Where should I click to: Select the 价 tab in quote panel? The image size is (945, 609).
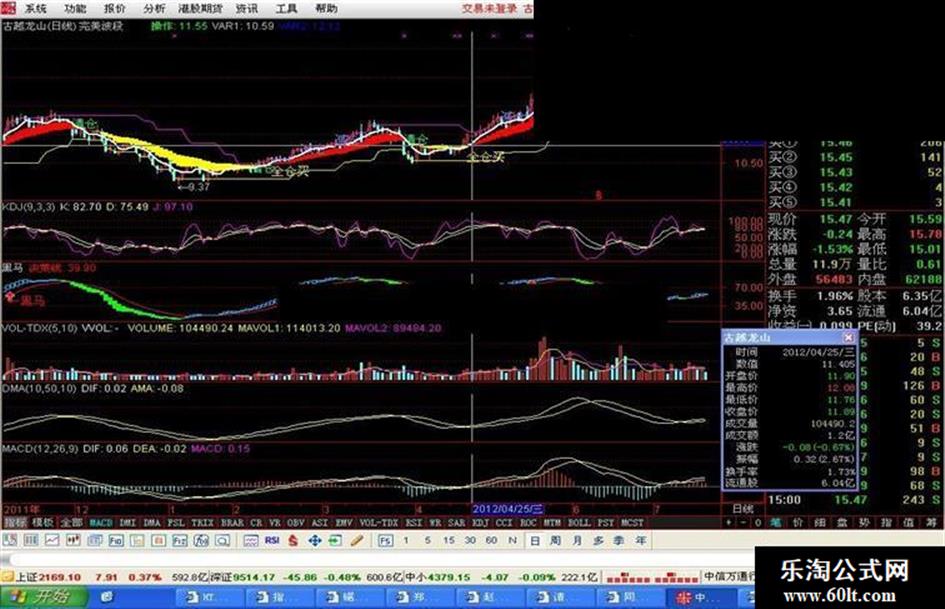click(797, 523)
